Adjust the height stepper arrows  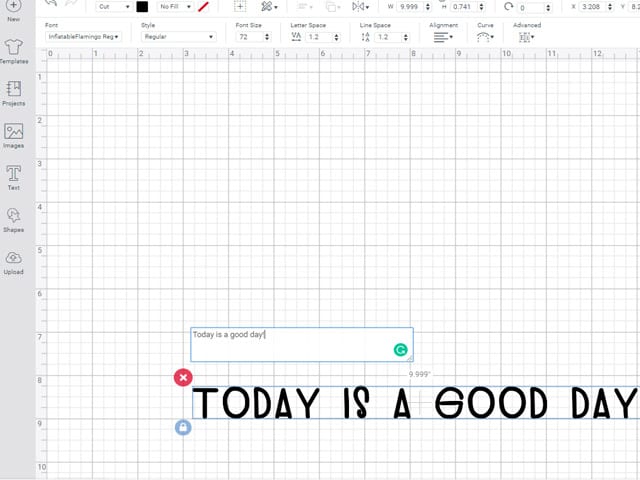482,7
